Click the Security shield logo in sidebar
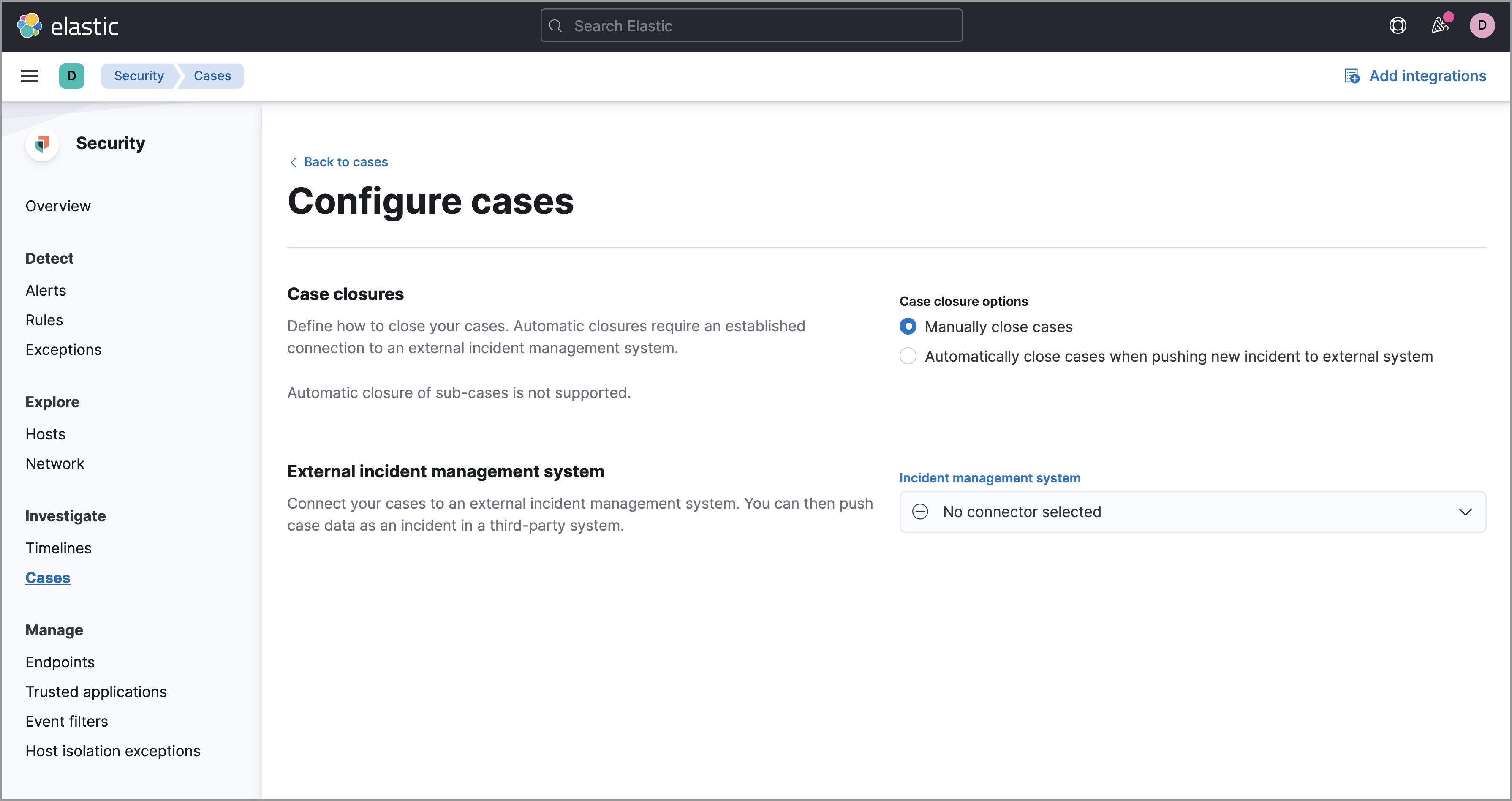The image size is (1512, 801). [x=42, y=144]
